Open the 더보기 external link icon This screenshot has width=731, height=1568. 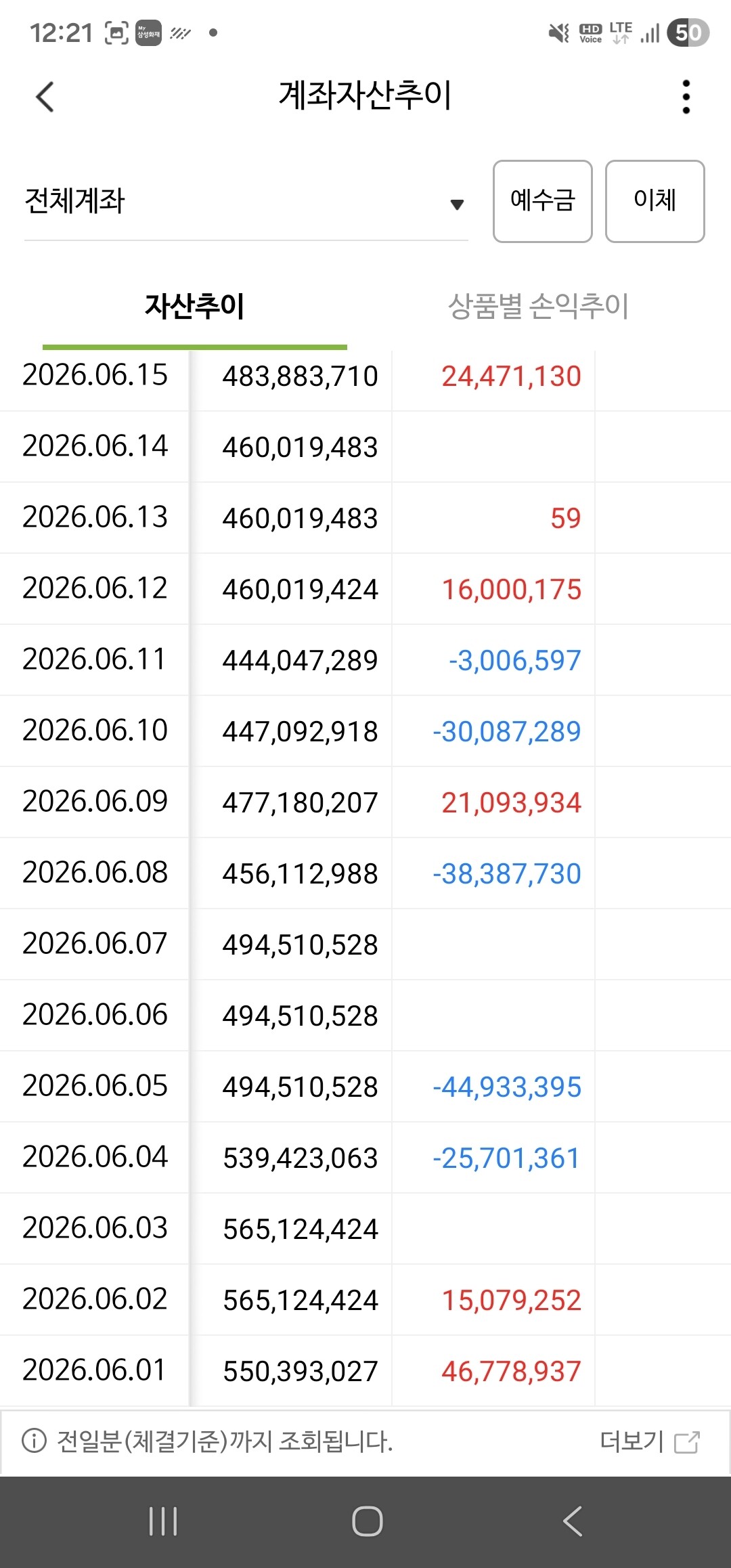(x=687, y=1442)
